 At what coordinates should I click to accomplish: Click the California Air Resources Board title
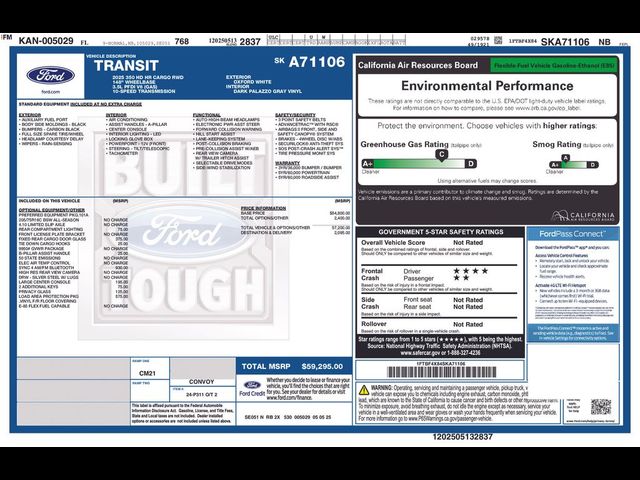[418, 65]
